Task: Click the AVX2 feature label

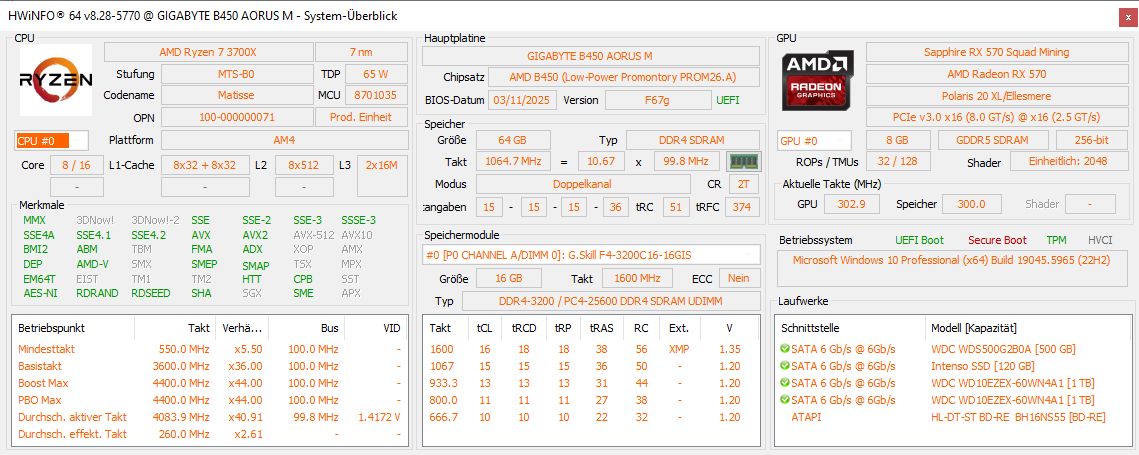Action: pyautogui.click(x=255, y=235)
